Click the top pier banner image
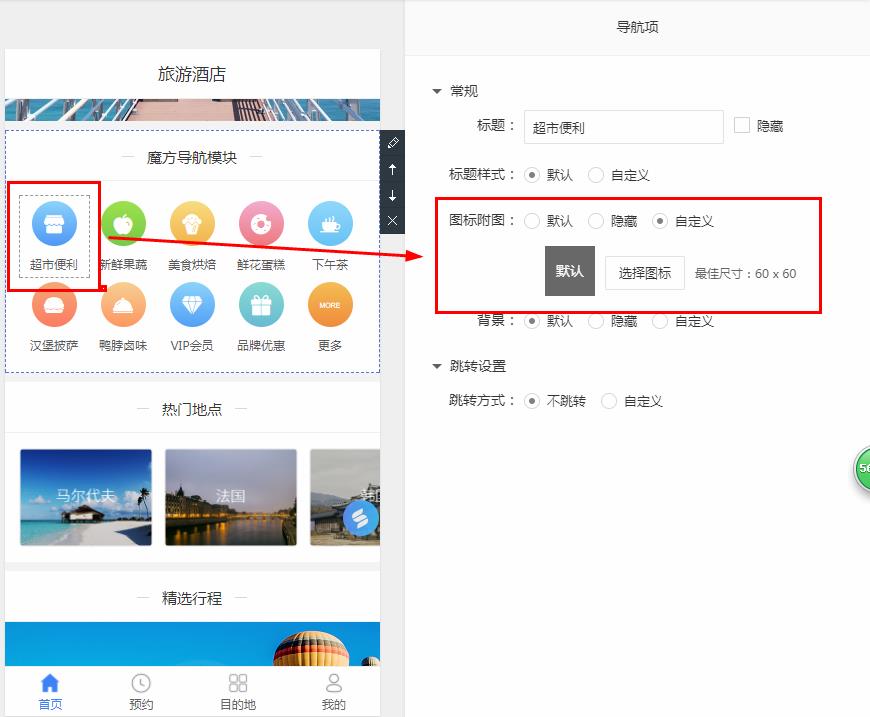Image resolution: width=870 pixels, height=717 pixels. coord(193,110)
